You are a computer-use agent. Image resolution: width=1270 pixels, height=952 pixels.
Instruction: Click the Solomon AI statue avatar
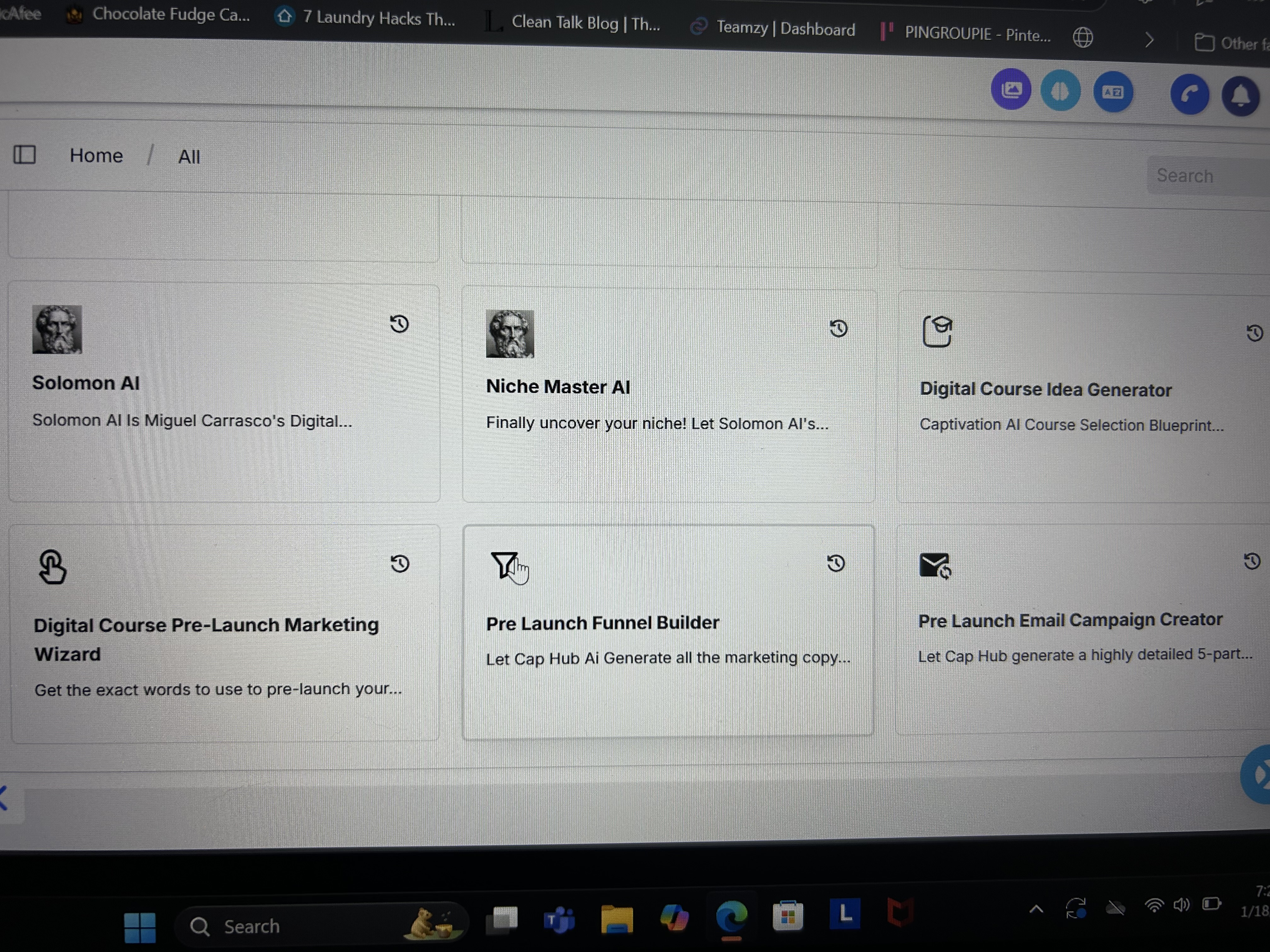click(x=57, y=329)
